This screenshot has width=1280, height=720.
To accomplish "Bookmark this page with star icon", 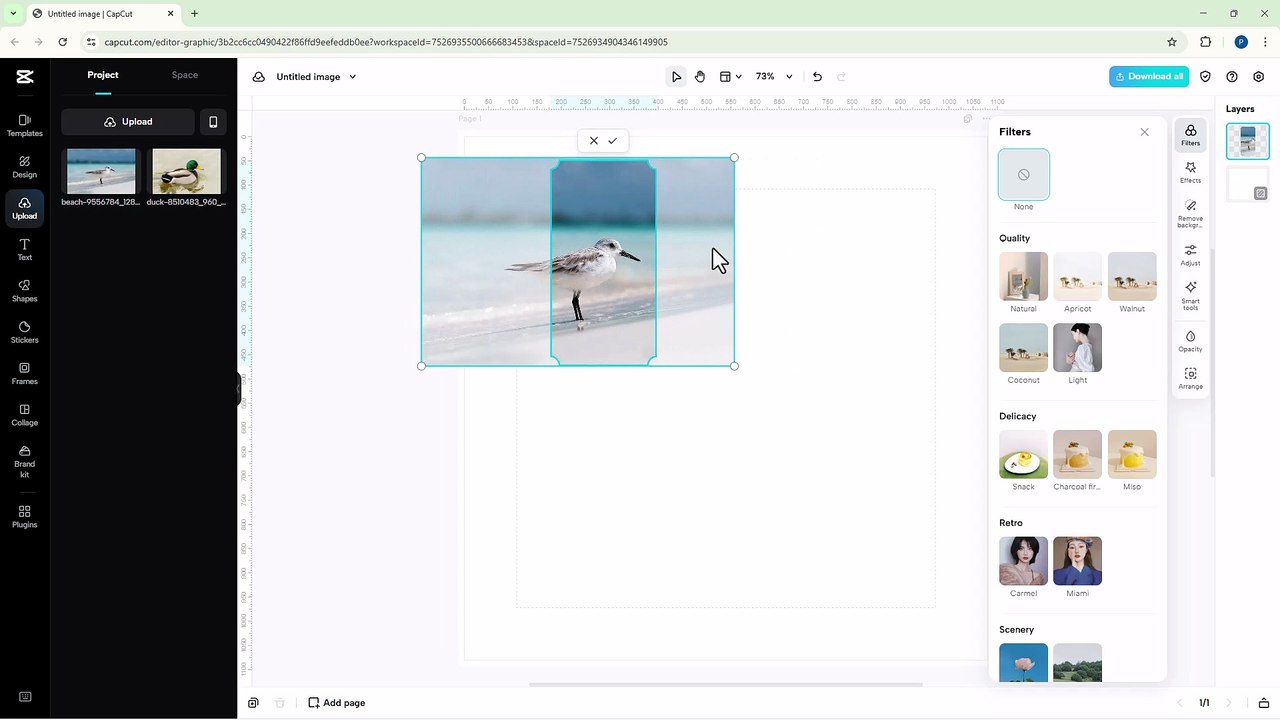I will (1172, 42).
